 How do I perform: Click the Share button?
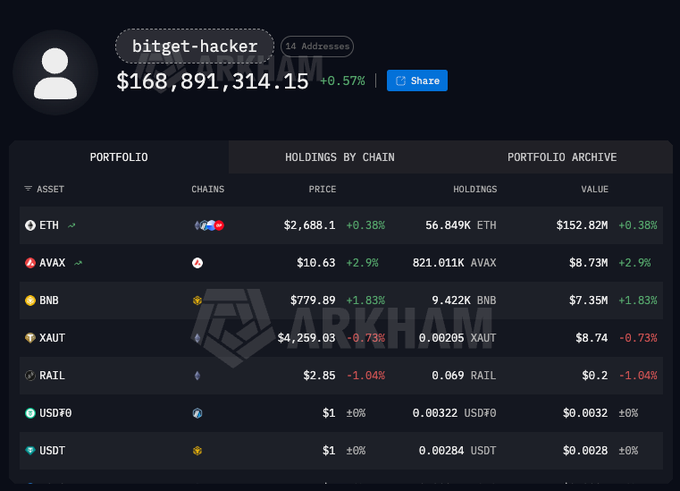417,80
